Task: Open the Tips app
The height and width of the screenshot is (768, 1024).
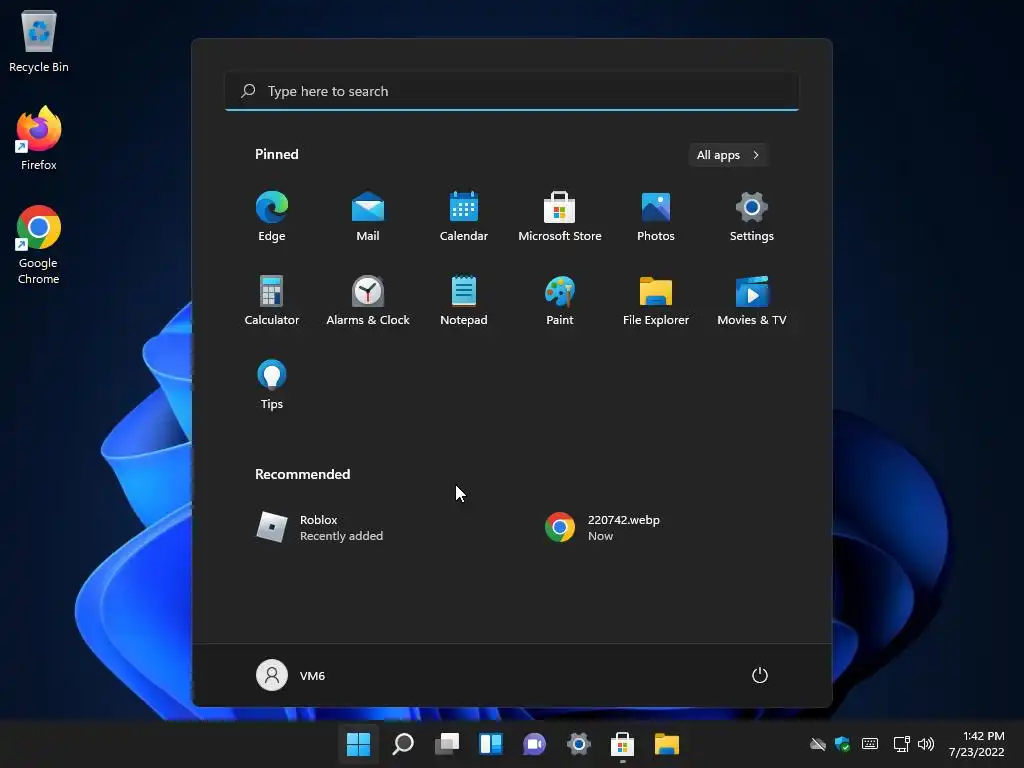Action: (x=272, y=385)
